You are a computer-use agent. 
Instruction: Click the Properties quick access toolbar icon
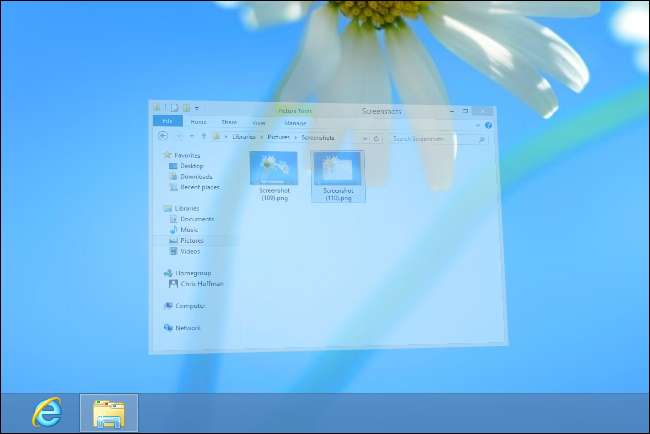tap(175, 108)
